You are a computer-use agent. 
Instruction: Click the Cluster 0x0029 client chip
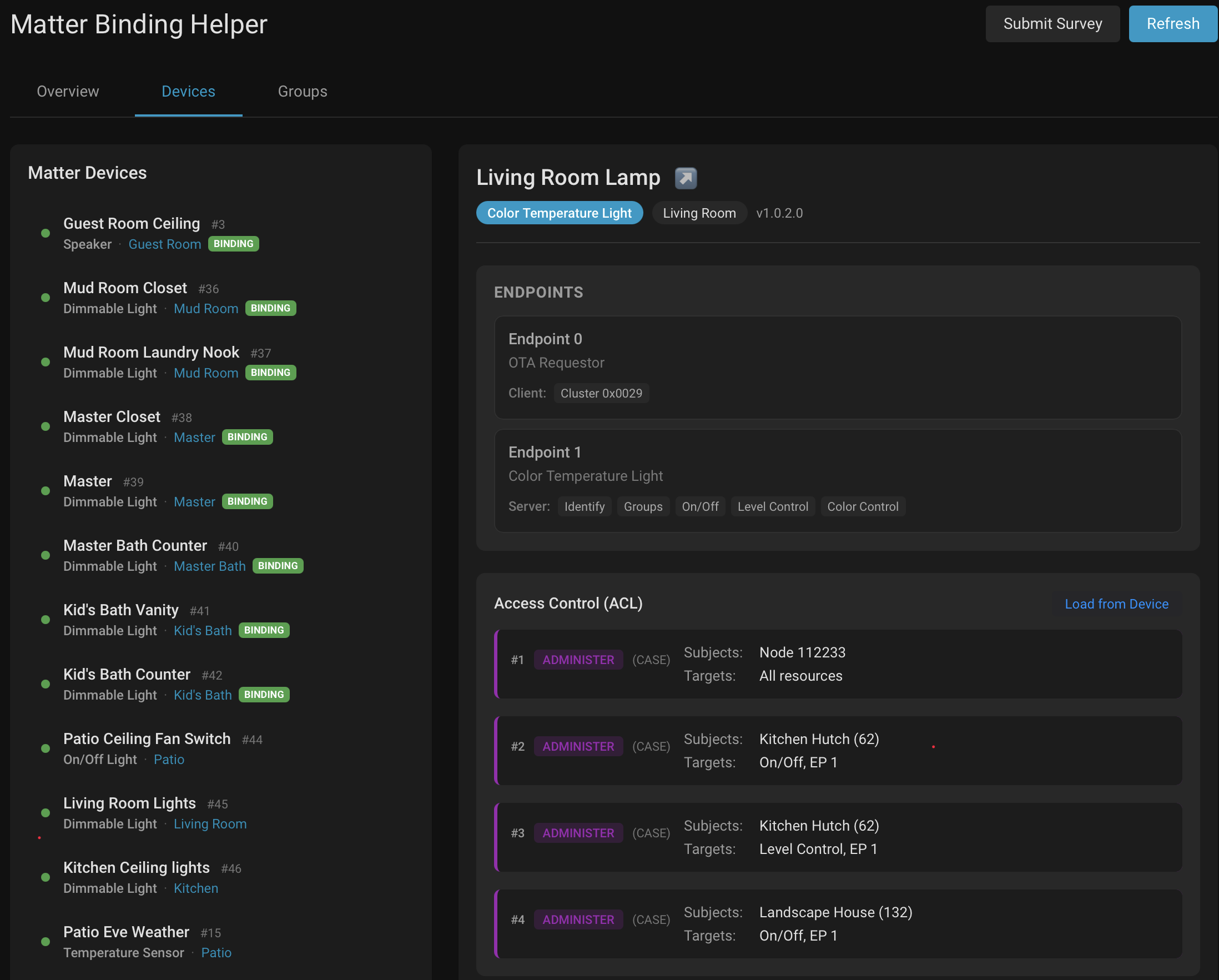tap(601, 393)
